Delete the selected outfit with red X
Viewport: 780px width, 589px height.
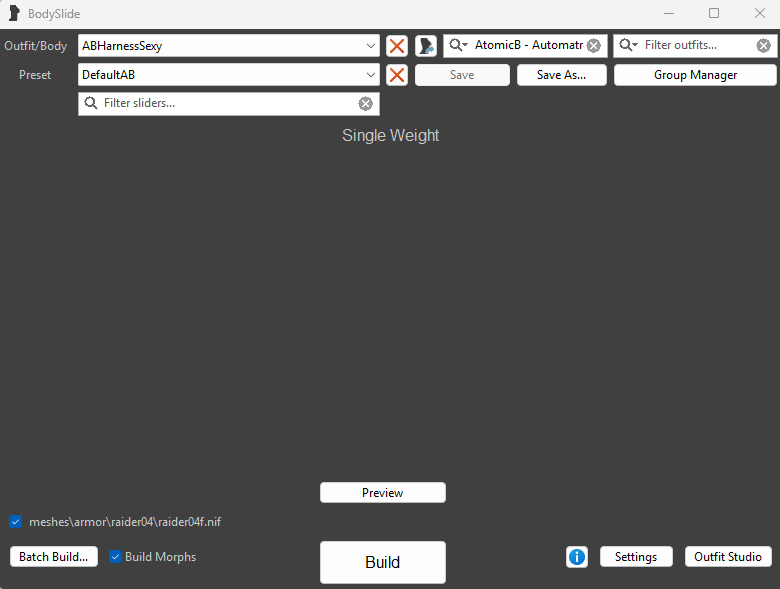click(396, 46)
